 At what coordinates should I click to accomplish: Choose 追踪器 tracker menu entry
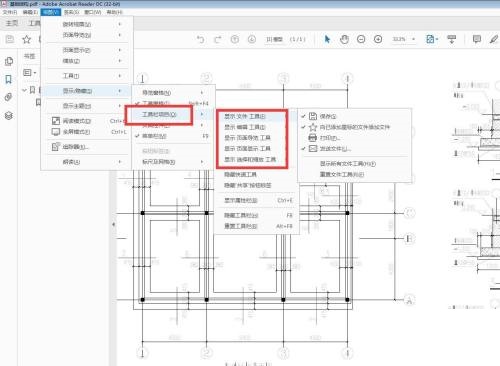point(87,147)
